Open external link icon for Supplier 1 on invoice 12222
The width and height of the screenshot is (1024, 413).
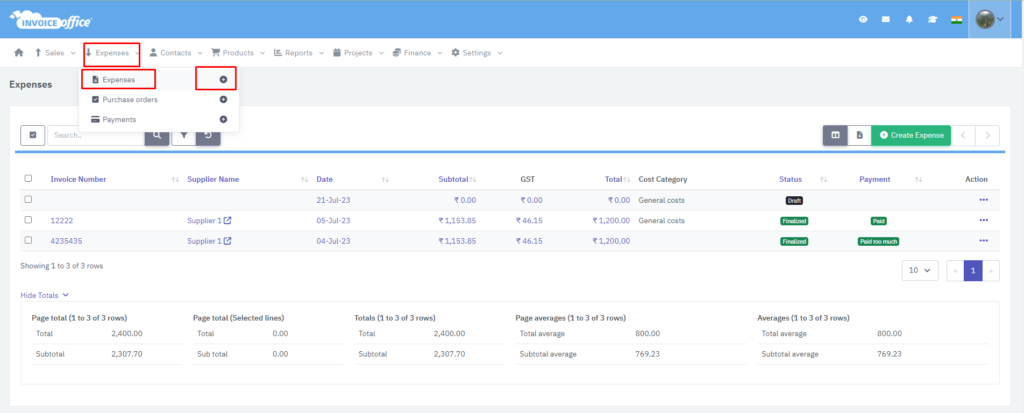pos(227,221)
